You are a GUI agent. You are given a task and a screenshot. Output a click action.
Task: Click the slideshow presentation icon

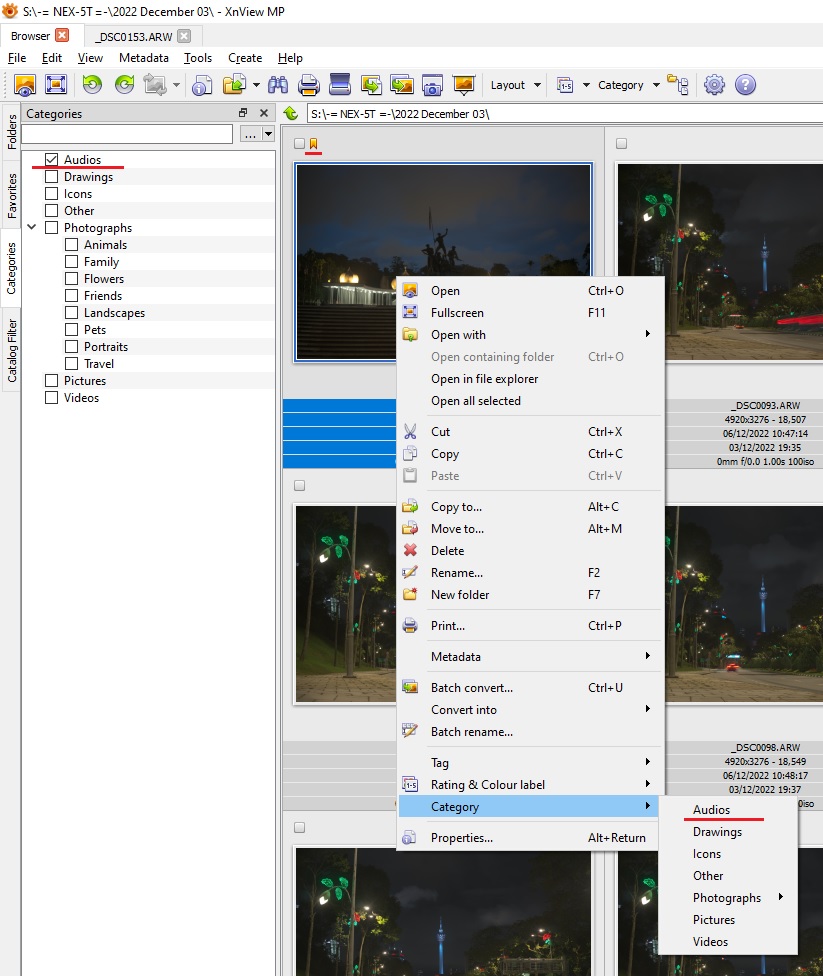pyautogui.click(x=464, y=85)
